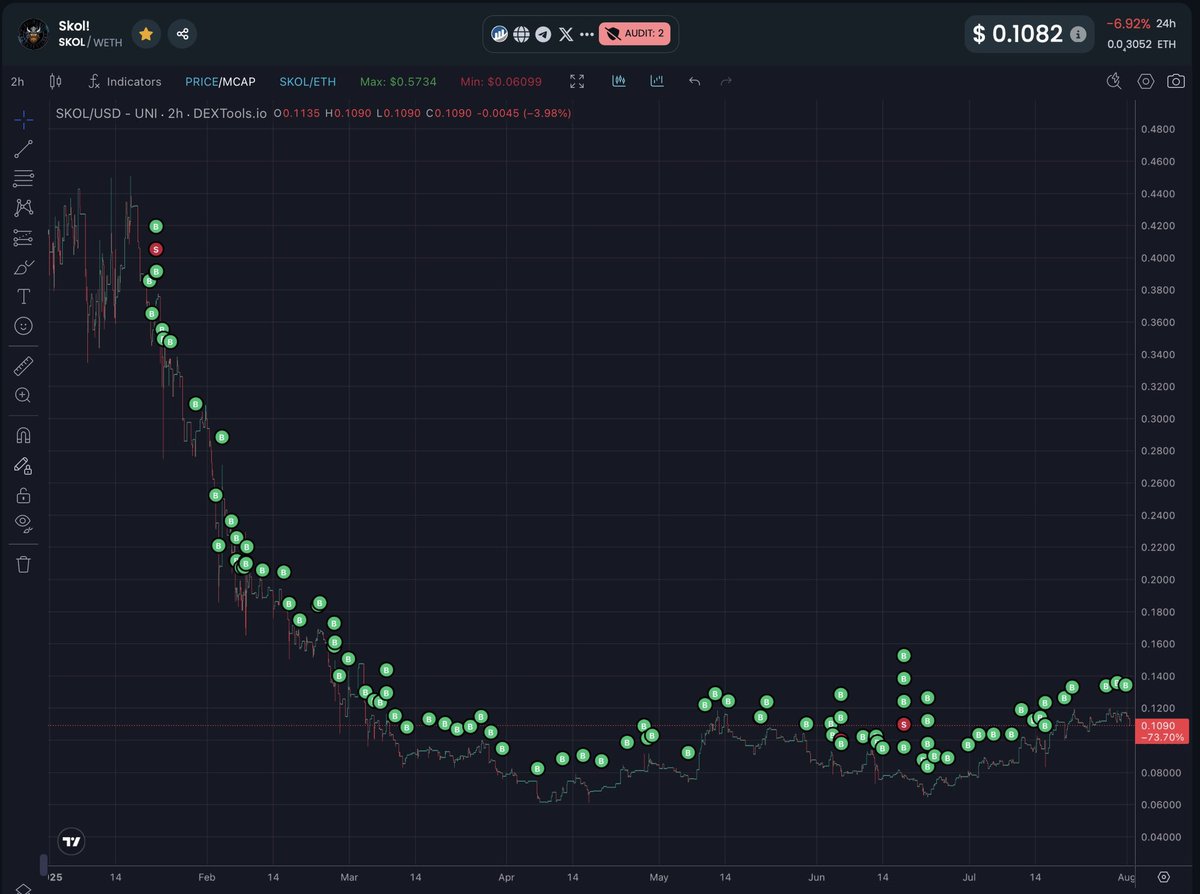Screen dimensions: 1200x894
Task: Click the TradingView logo on chart
Action: pos(71,841)
